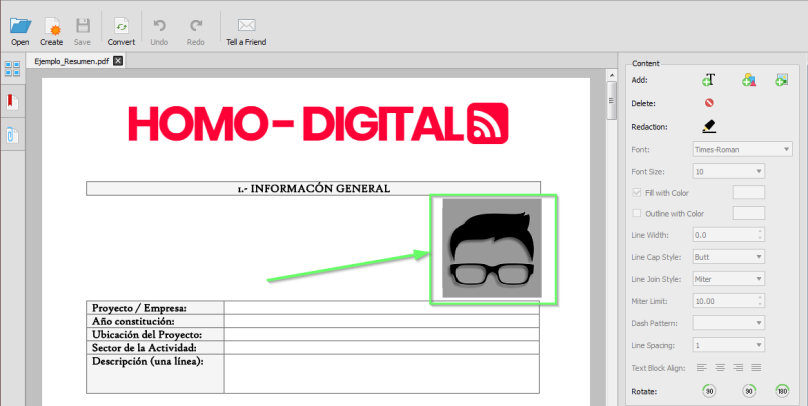Click the 'Sector de la Actividad:' label
The image size is (808, 406).
(x=144, y=348)
